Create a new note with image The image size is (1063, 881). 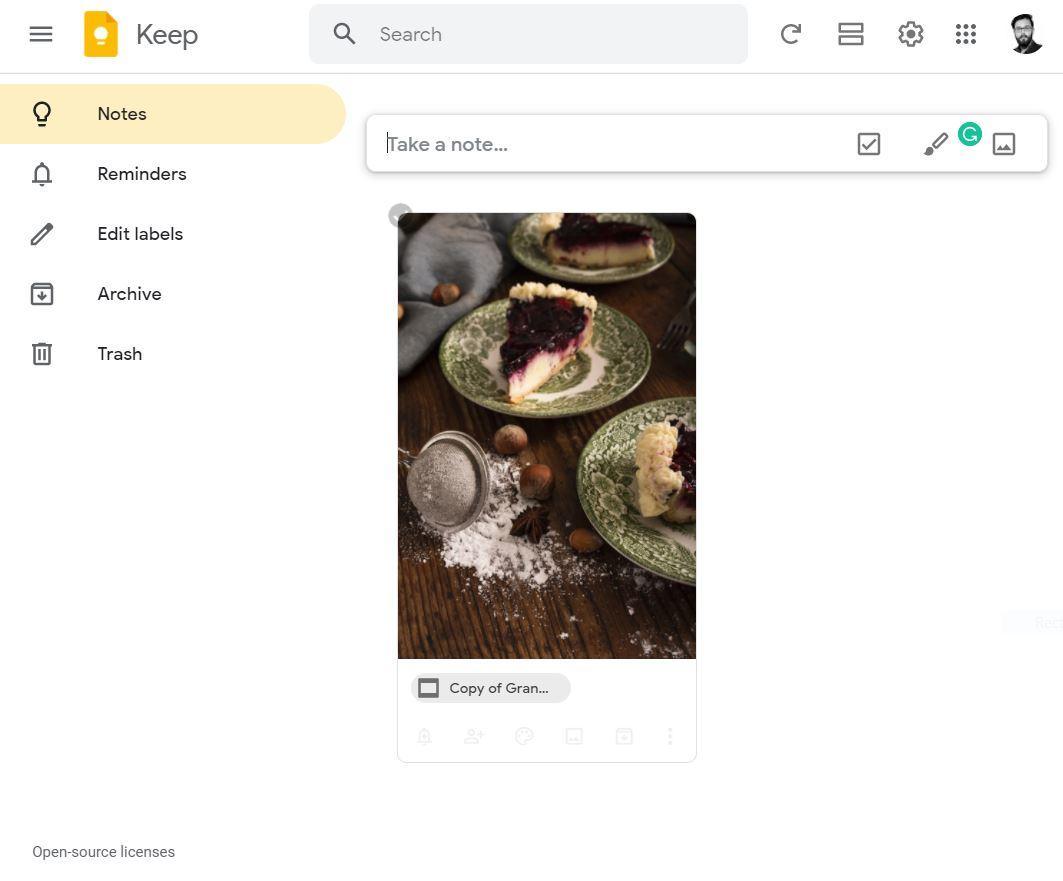1003,144
